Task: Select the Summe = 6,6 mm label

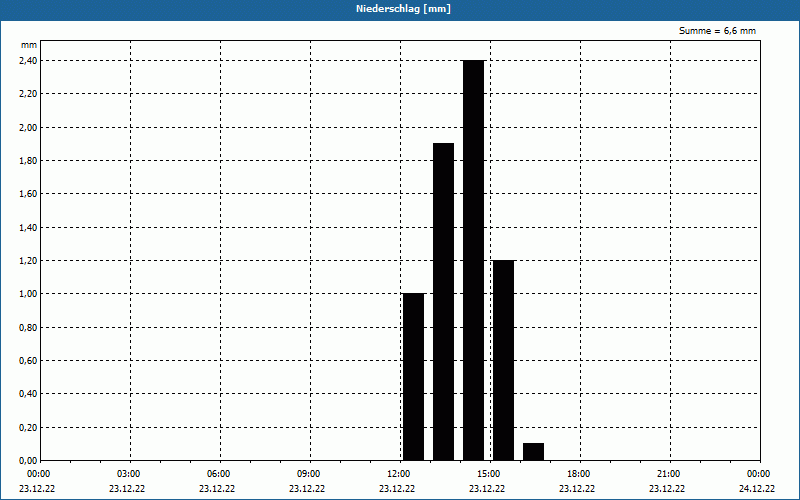Action: [x=717, y=31]
